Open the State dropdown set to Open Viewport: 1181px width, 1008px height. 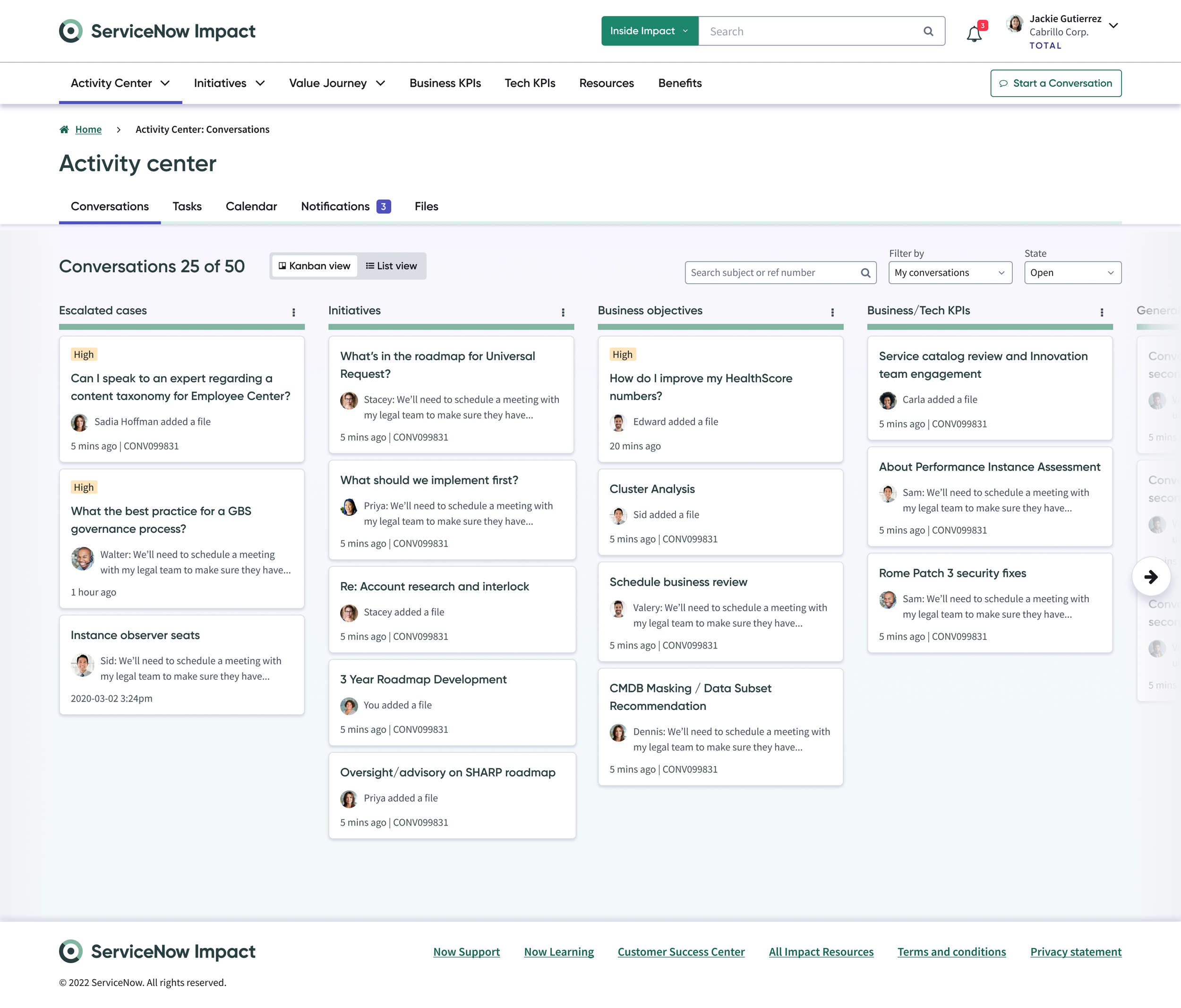1073,273
